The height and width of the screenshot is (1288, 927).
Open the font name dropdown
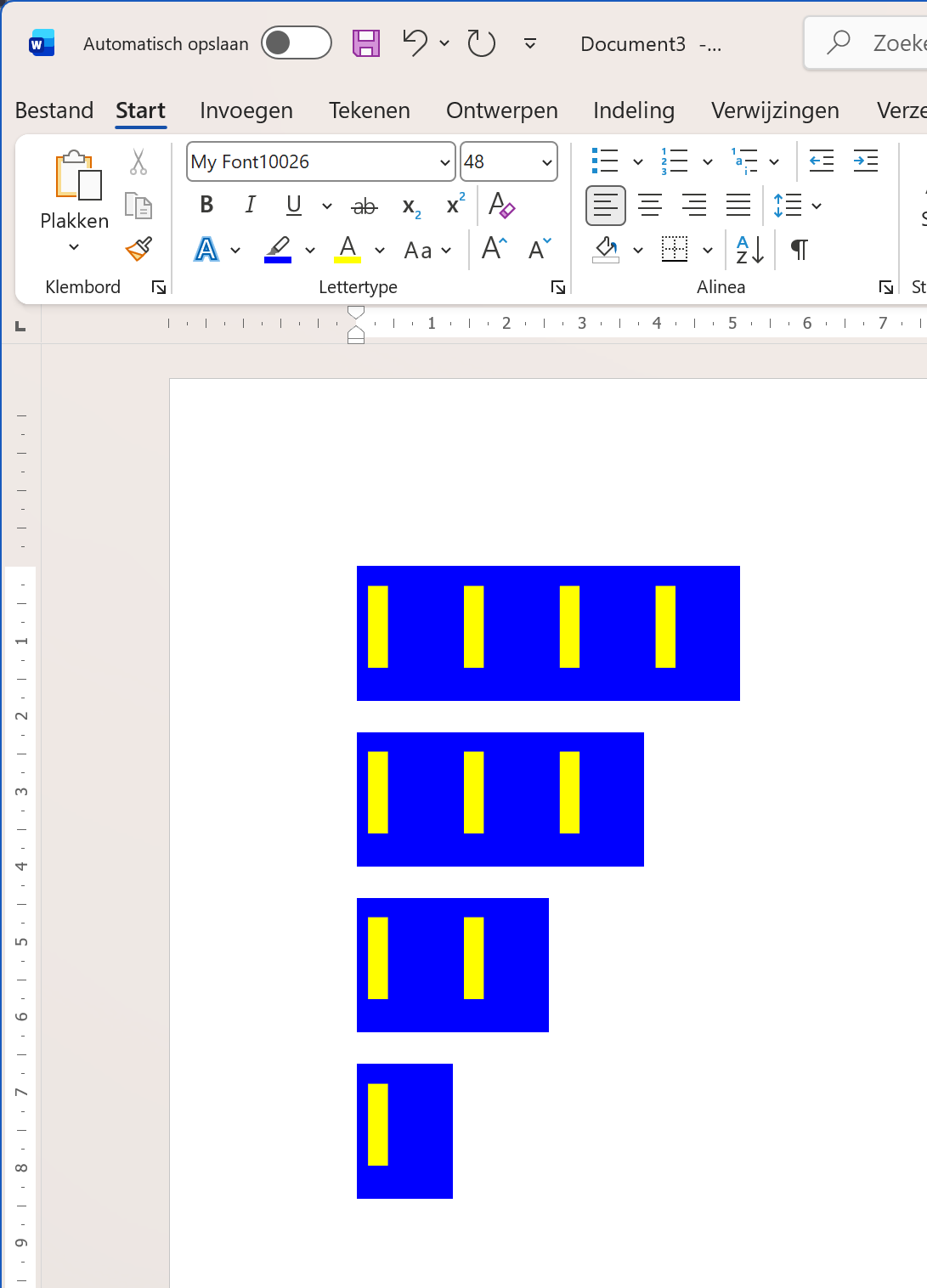pyautogui.click(x=444, y=162)
